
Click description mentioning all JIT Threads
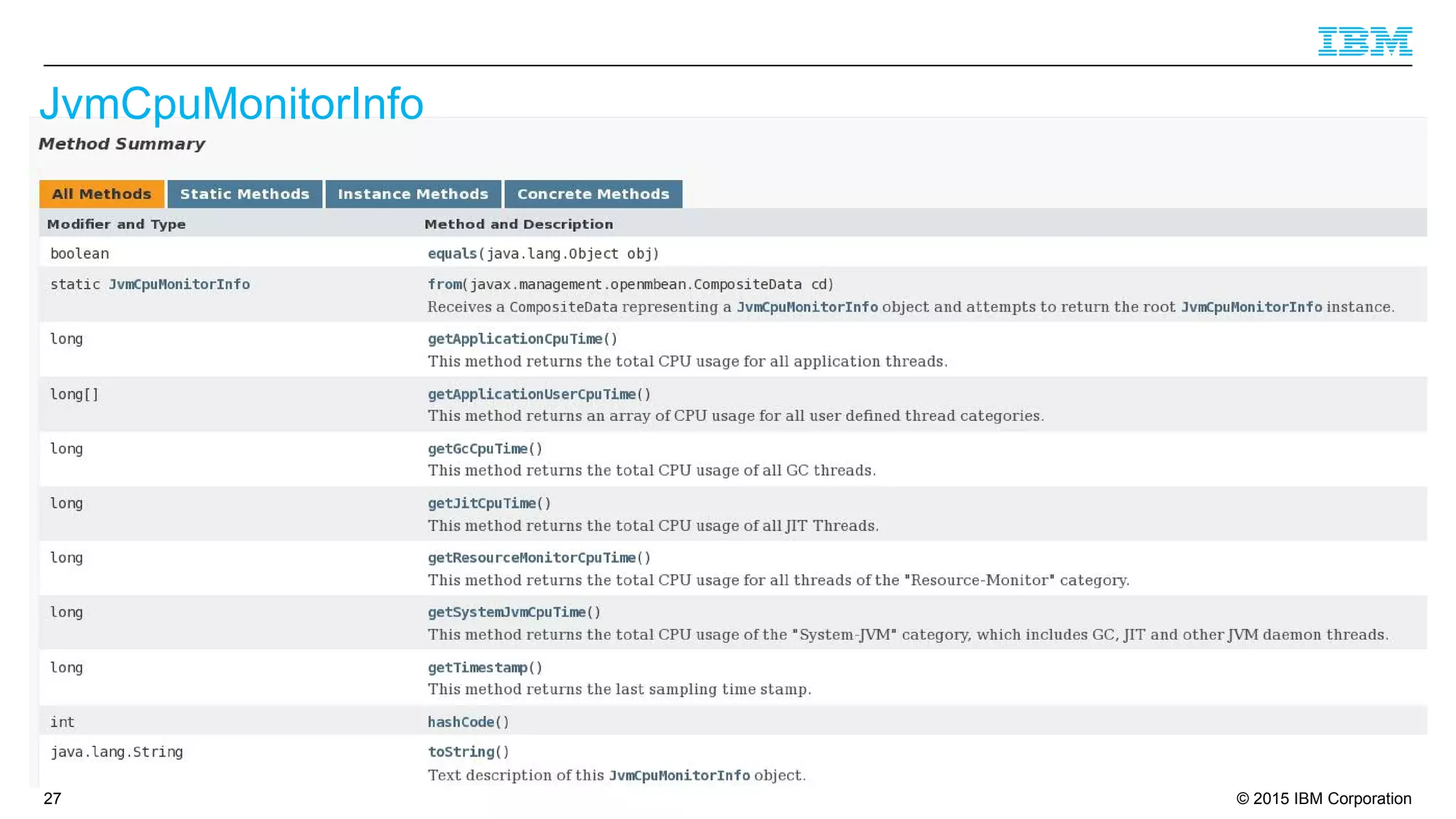[653, 526]
